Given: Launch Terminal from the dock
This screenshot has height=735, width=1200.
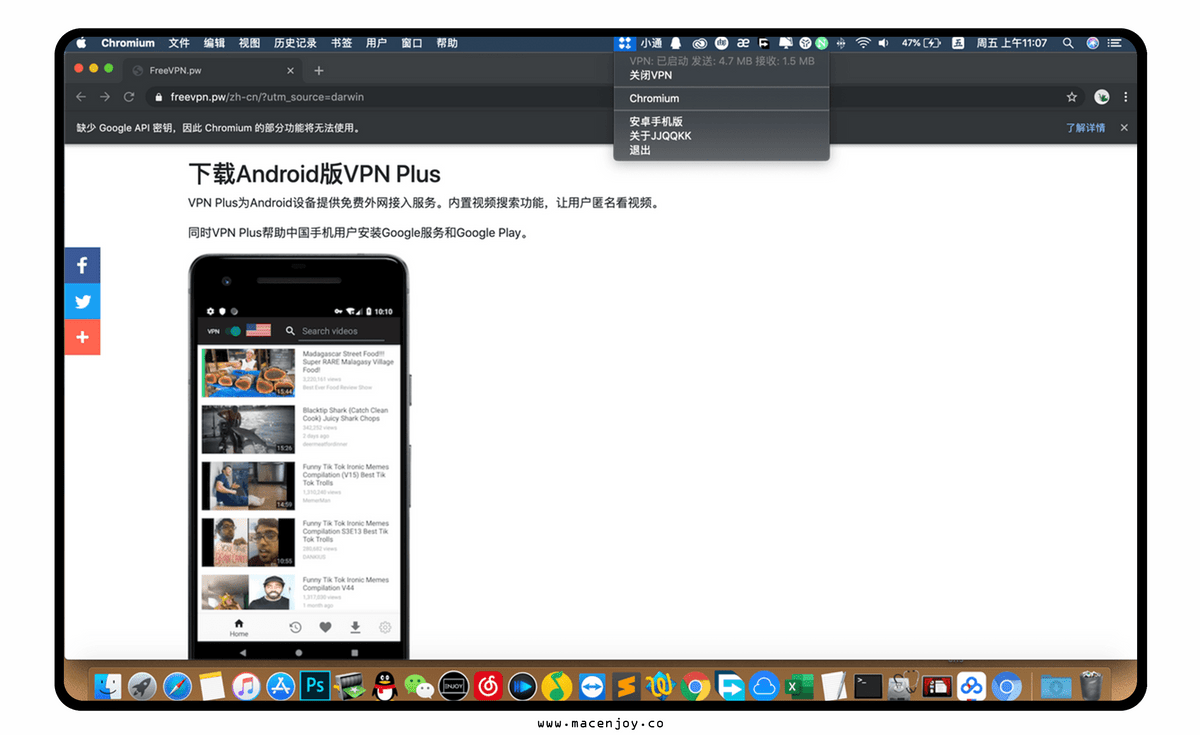Looking at the screenshot, I should click(868, 686).
